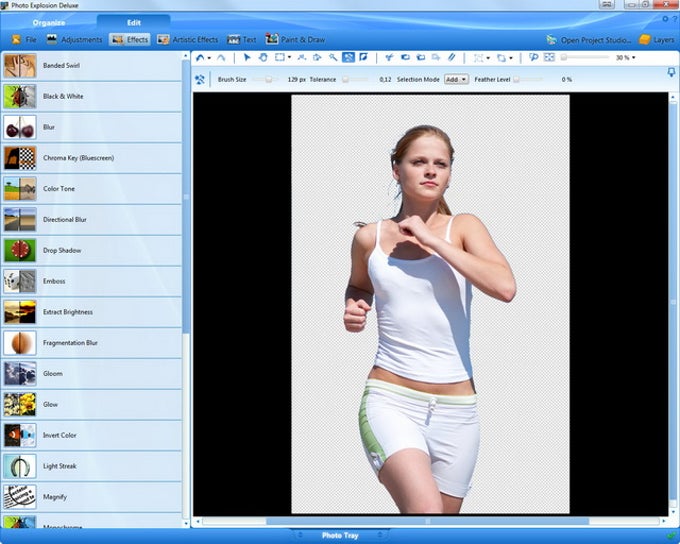Screen dimensions: 680x544
Task: Click the Layers icon in the top bar
Action: point(645,39)
